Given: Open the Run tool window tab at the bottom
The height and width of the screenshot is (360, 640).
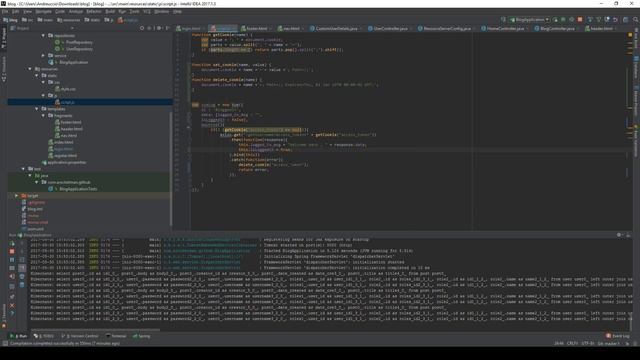Looking at the screenshot, I should tap(18, 336).
